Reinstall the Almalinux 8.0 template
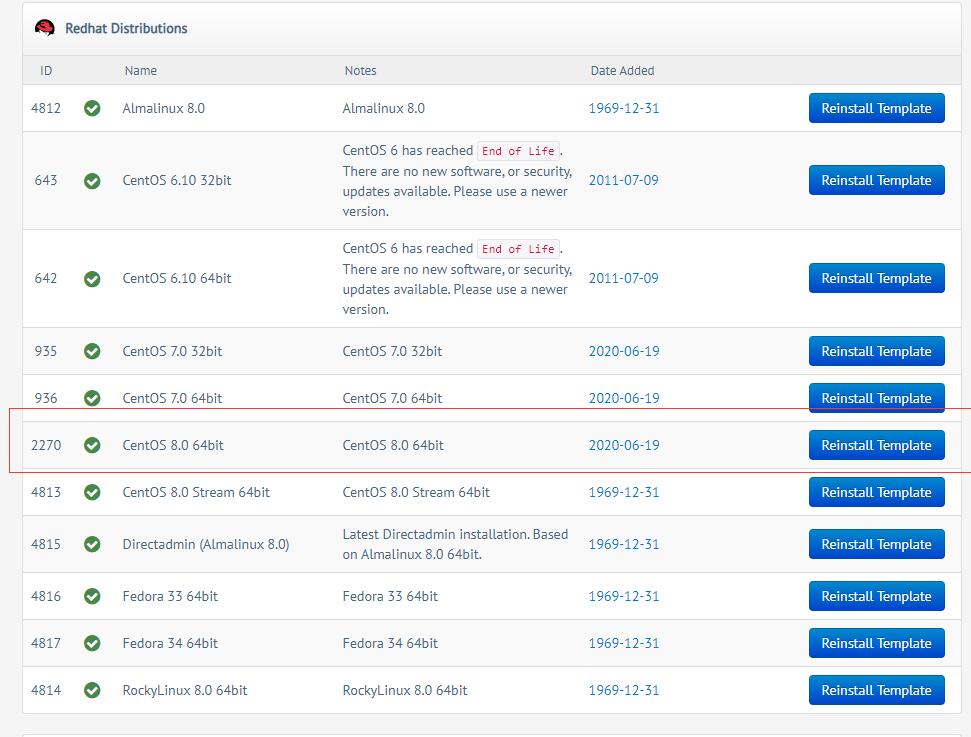This screenshot has height=737, width=971. (x=876, y=108)
